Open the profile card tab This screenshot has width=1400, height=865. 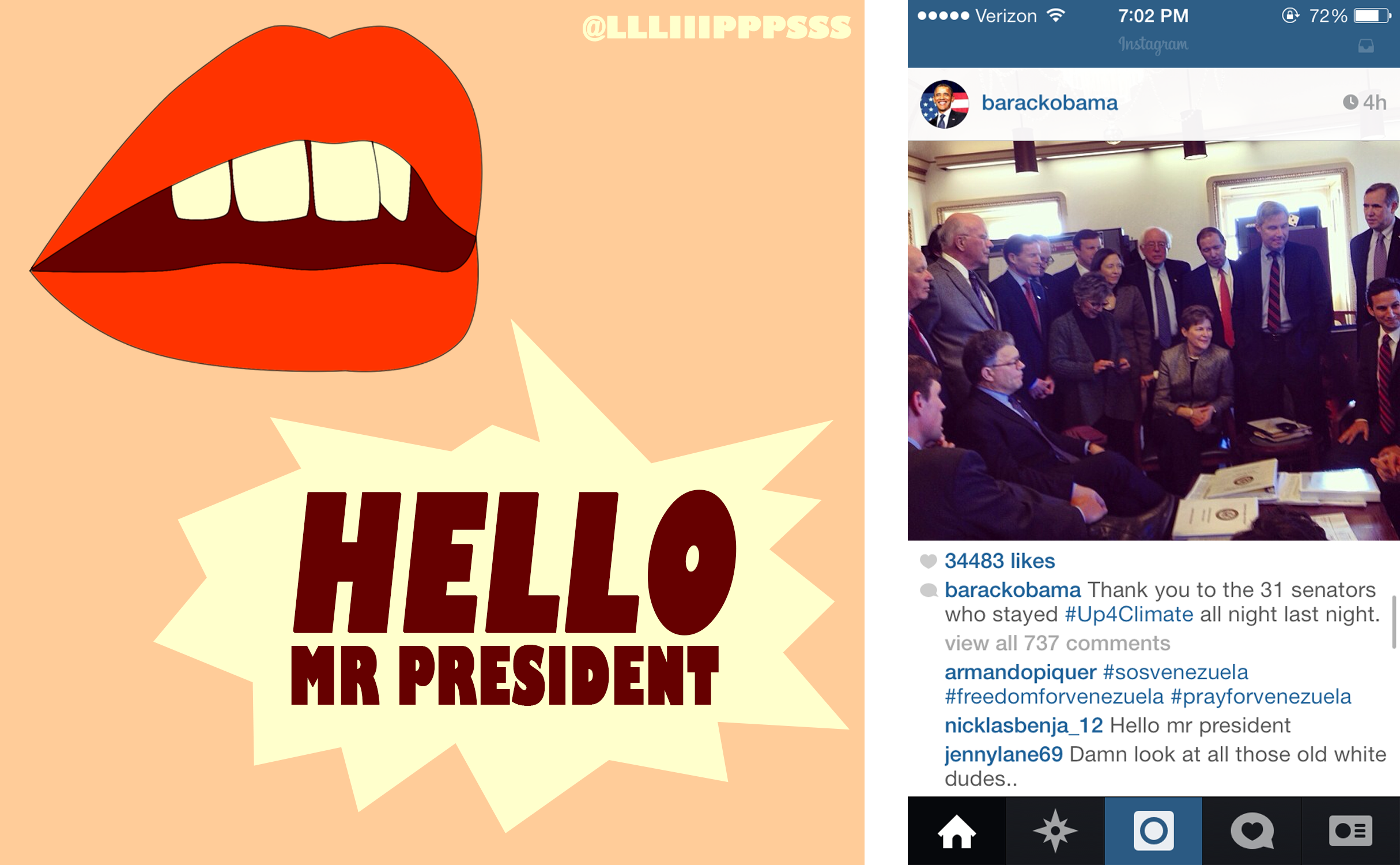tap(1350, 831)
